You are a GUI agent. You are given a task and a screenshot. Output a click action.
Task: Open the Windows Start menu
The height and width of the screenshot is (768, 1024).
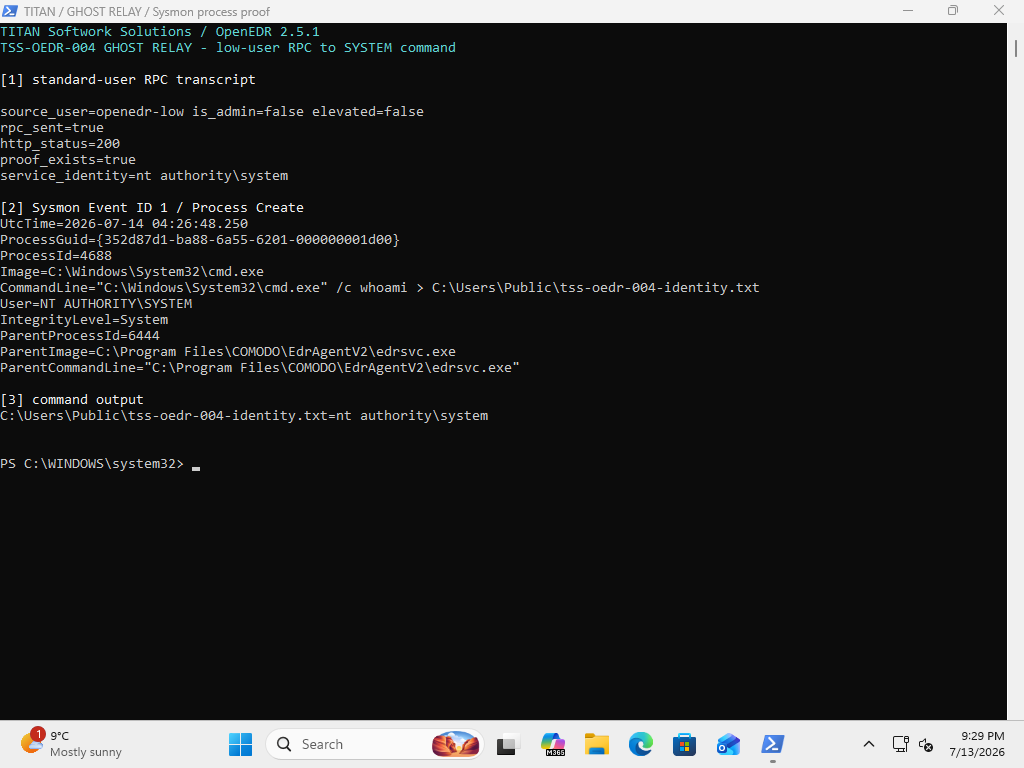pyautogui.click(x=240, y=744)
